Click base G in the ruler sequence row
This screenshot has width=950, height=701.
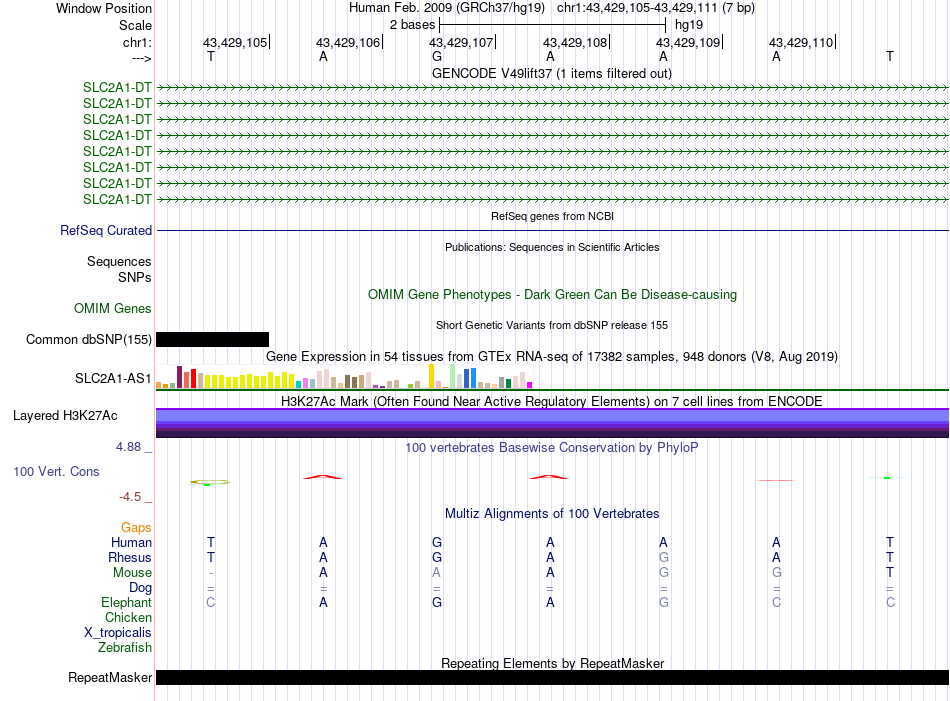click(x=437, y=56)
